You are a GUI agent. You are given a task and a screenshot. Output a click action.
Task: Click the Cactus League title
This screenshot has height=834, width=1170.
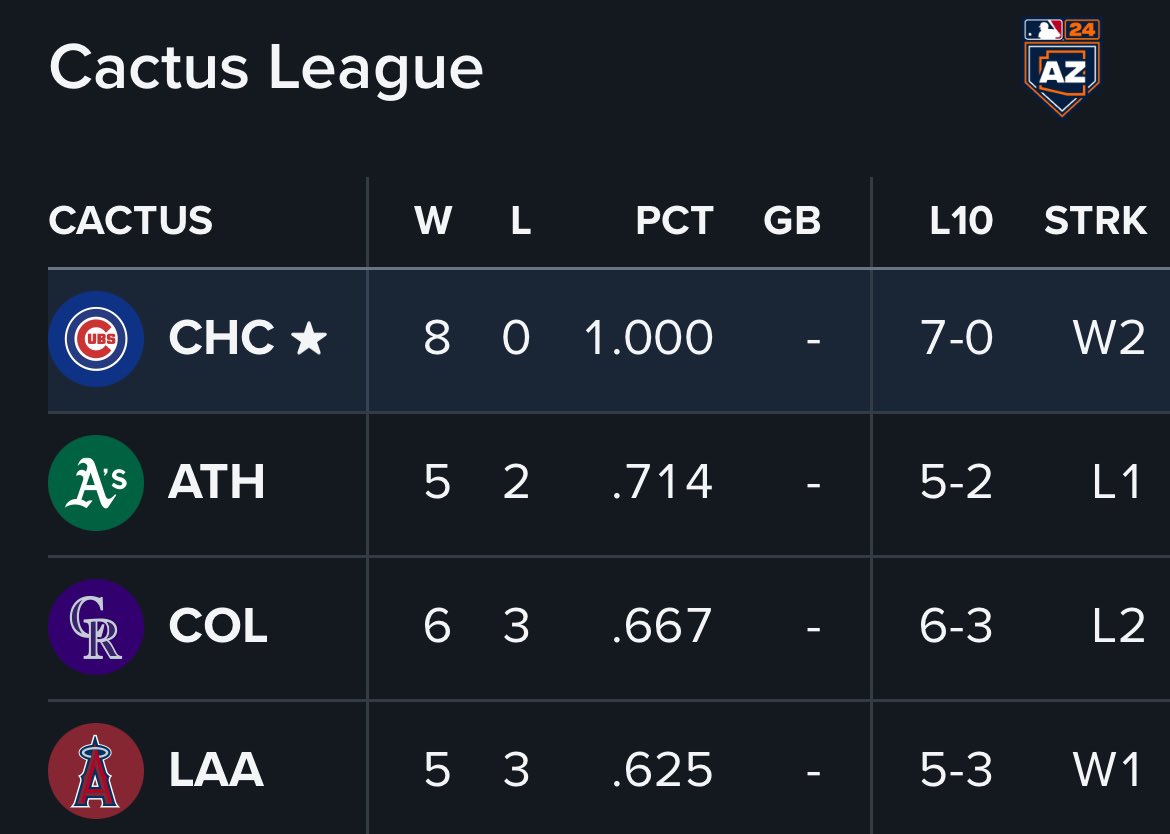point(266,69)
